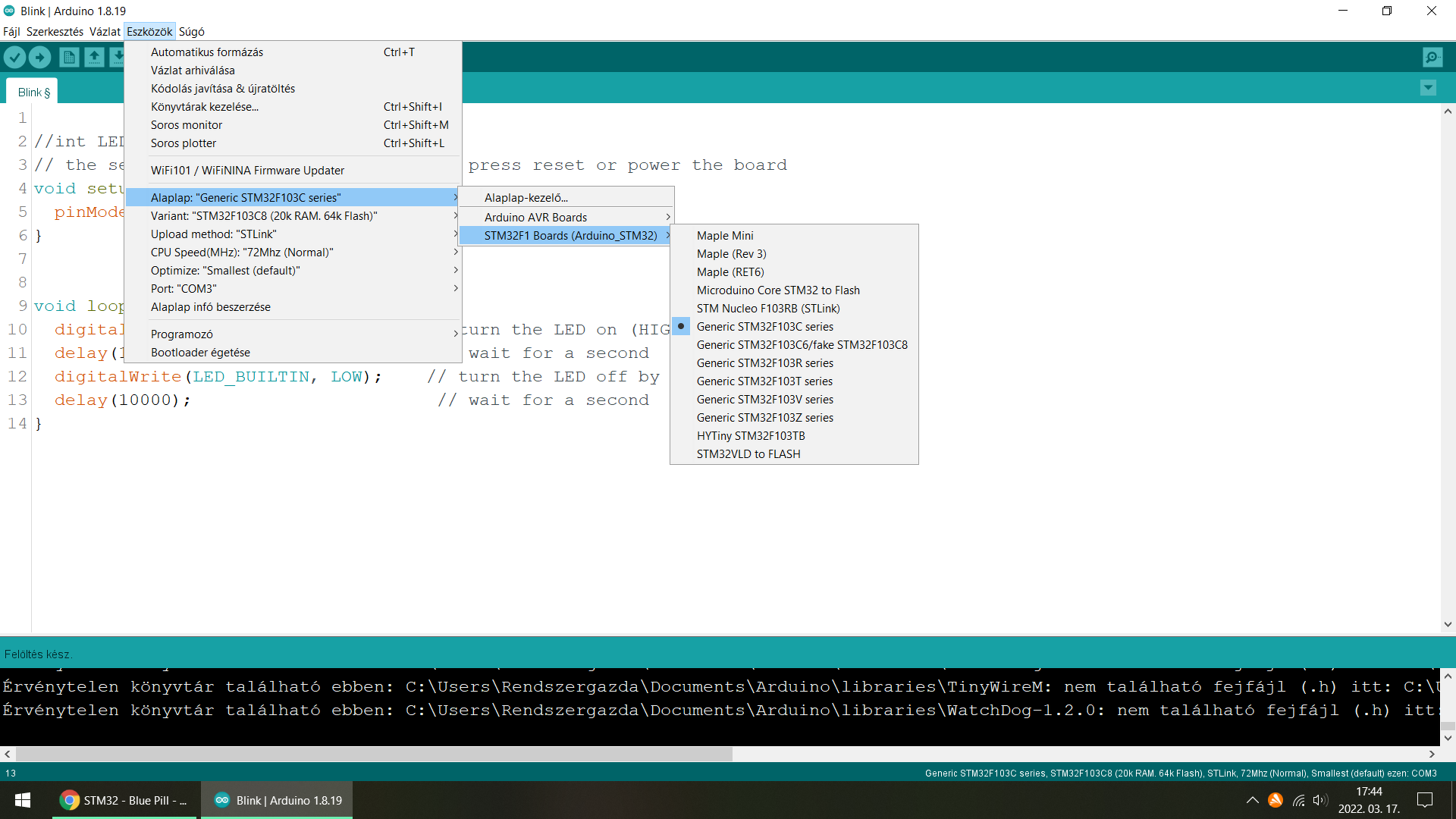Click Bootloader égetése entry

point(293,353)
